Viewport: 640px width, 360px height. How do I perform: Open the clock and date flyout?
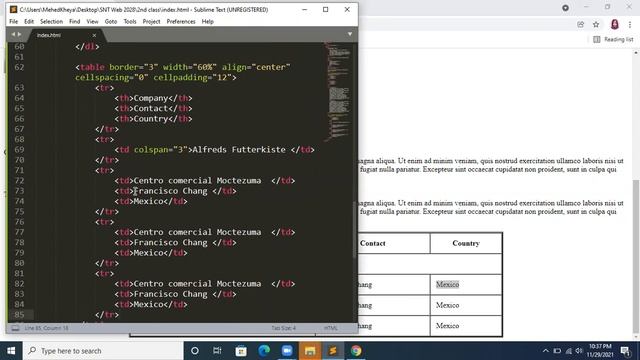point(600,351)
